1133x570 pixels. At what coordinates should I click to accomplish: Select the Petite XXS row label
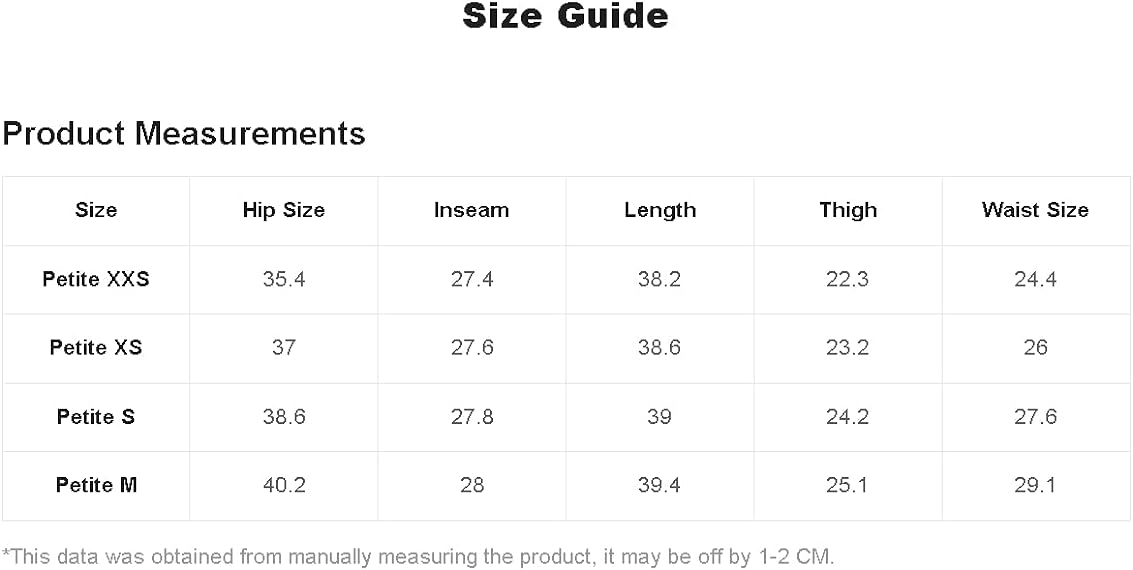pos(96,279)
